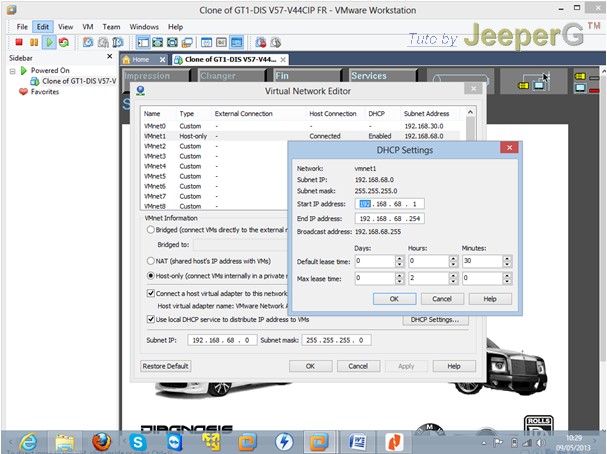
Task: Click OK in Virtual Network Editor
Action: [x=310, y=366]
